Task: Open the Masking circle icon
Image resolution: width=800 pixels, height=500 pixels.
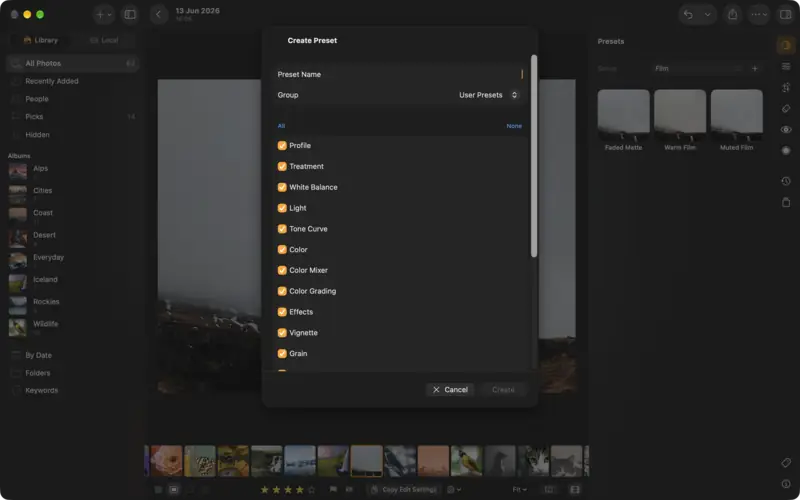Action: click(786, 151)
